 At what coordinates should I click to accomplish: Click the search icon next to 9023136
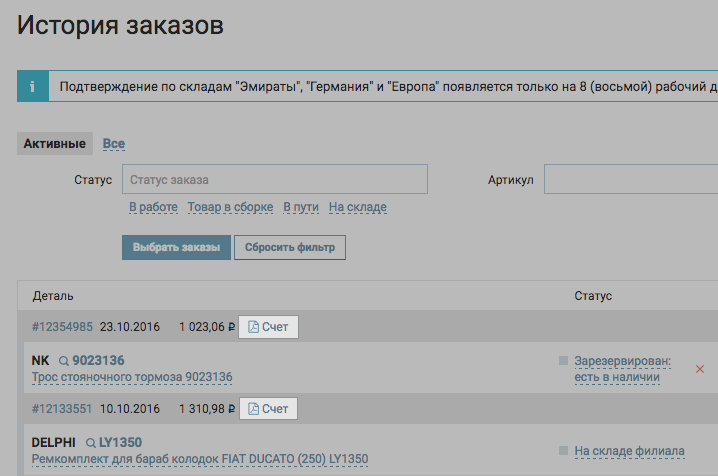tap(64, 361)
